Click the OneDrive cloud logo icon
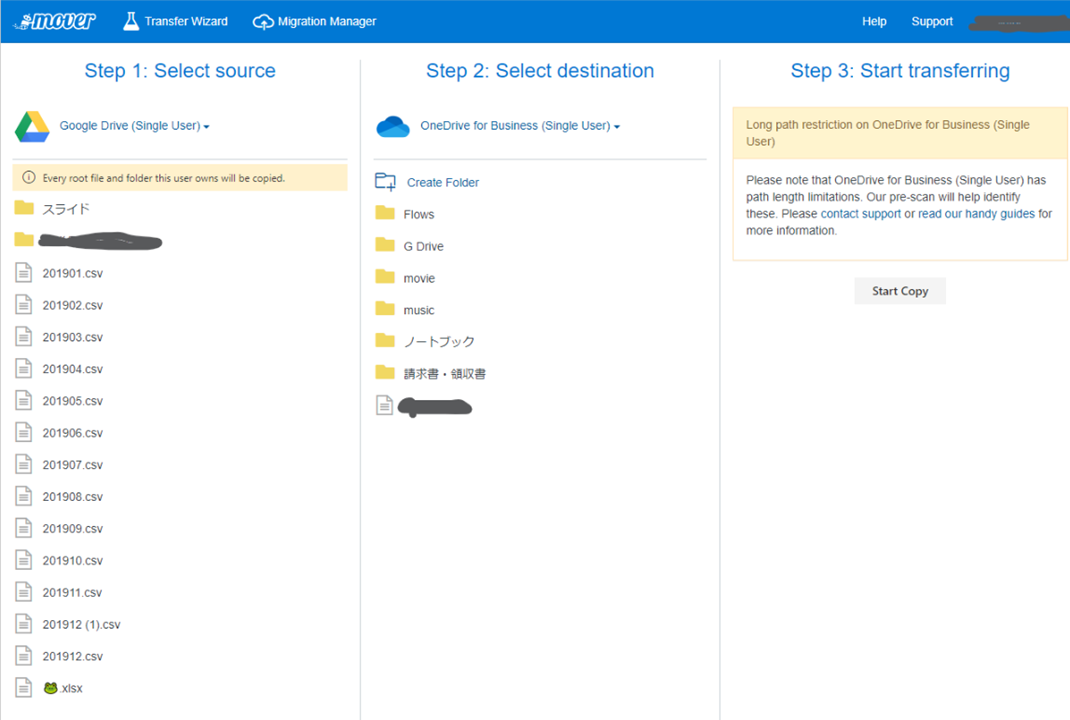Viewport: 1070px width, 720px height. [x=393, y=126]
